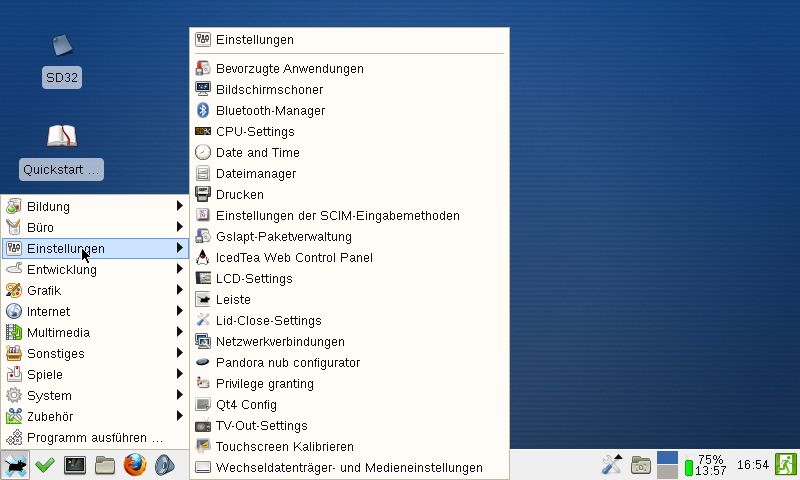Click the green logout exit icon
The image size is (800, 480).
pos(785,464)
